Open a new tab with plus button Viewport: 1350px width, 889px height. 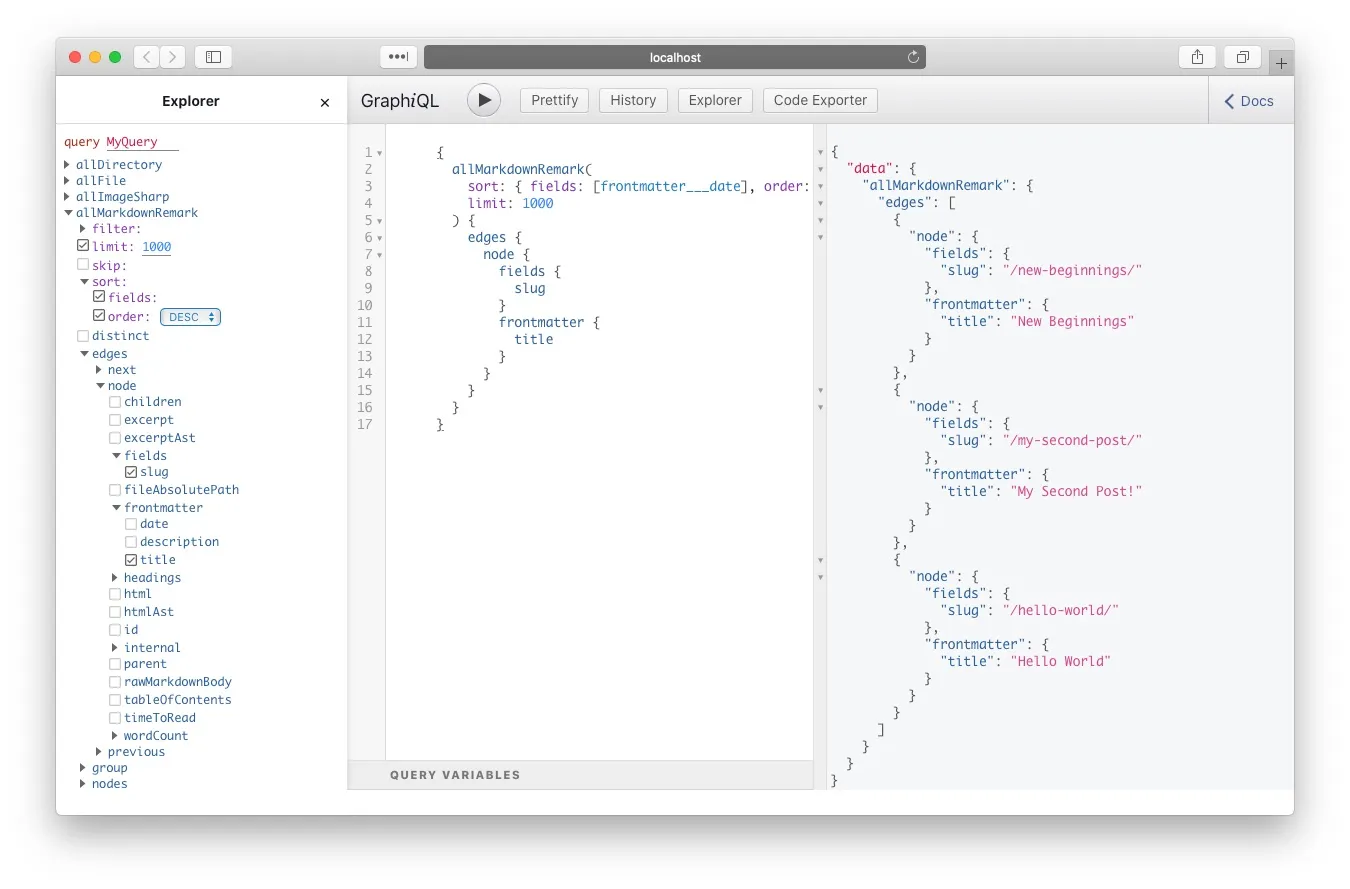click(1281, 62)
